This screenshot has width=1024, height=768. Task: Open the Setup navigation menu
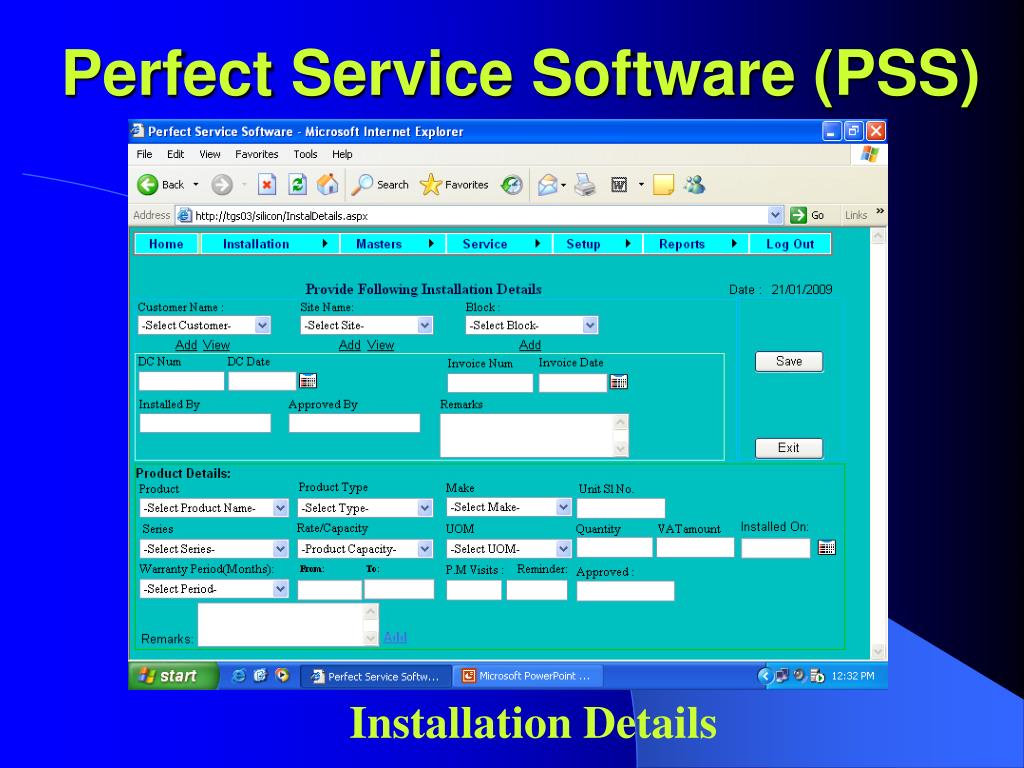point(598,244)
